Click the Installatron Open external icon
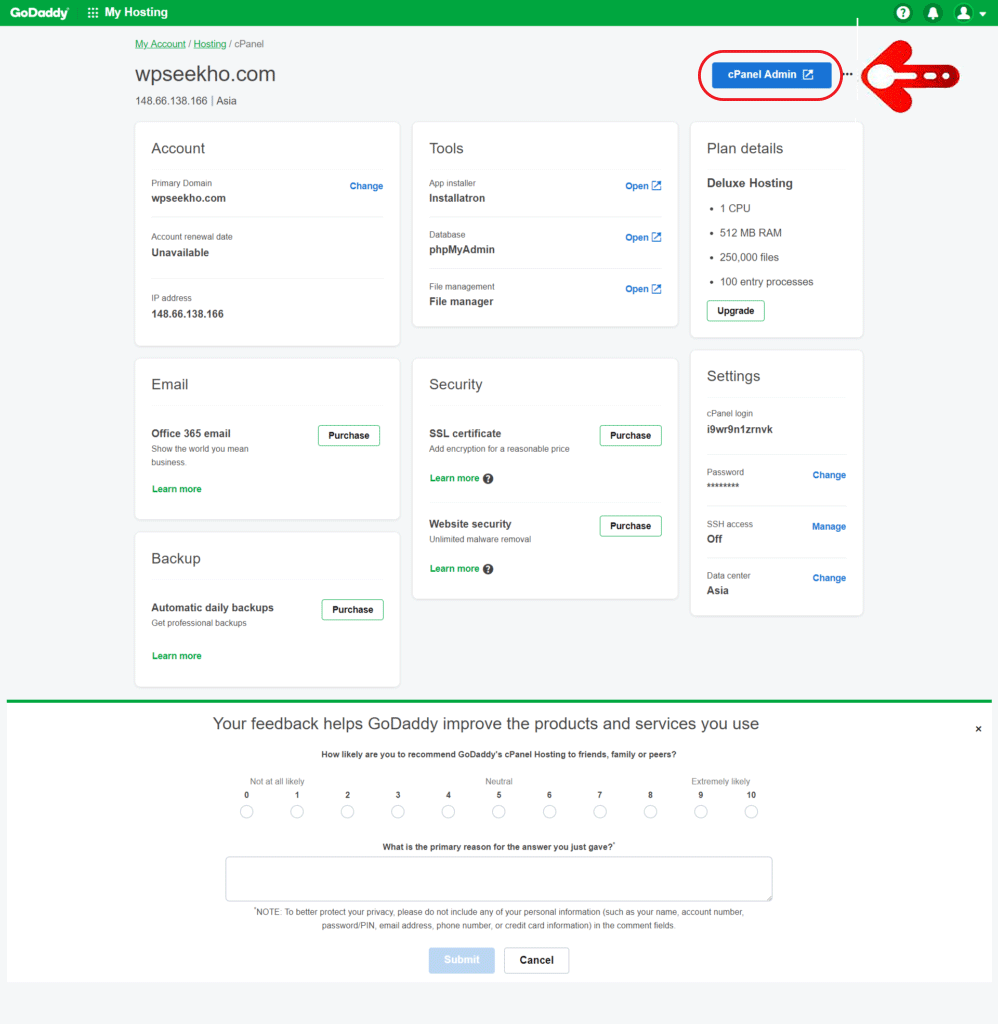This screenshot has height=1024, width=998. (x=656, y=185)
